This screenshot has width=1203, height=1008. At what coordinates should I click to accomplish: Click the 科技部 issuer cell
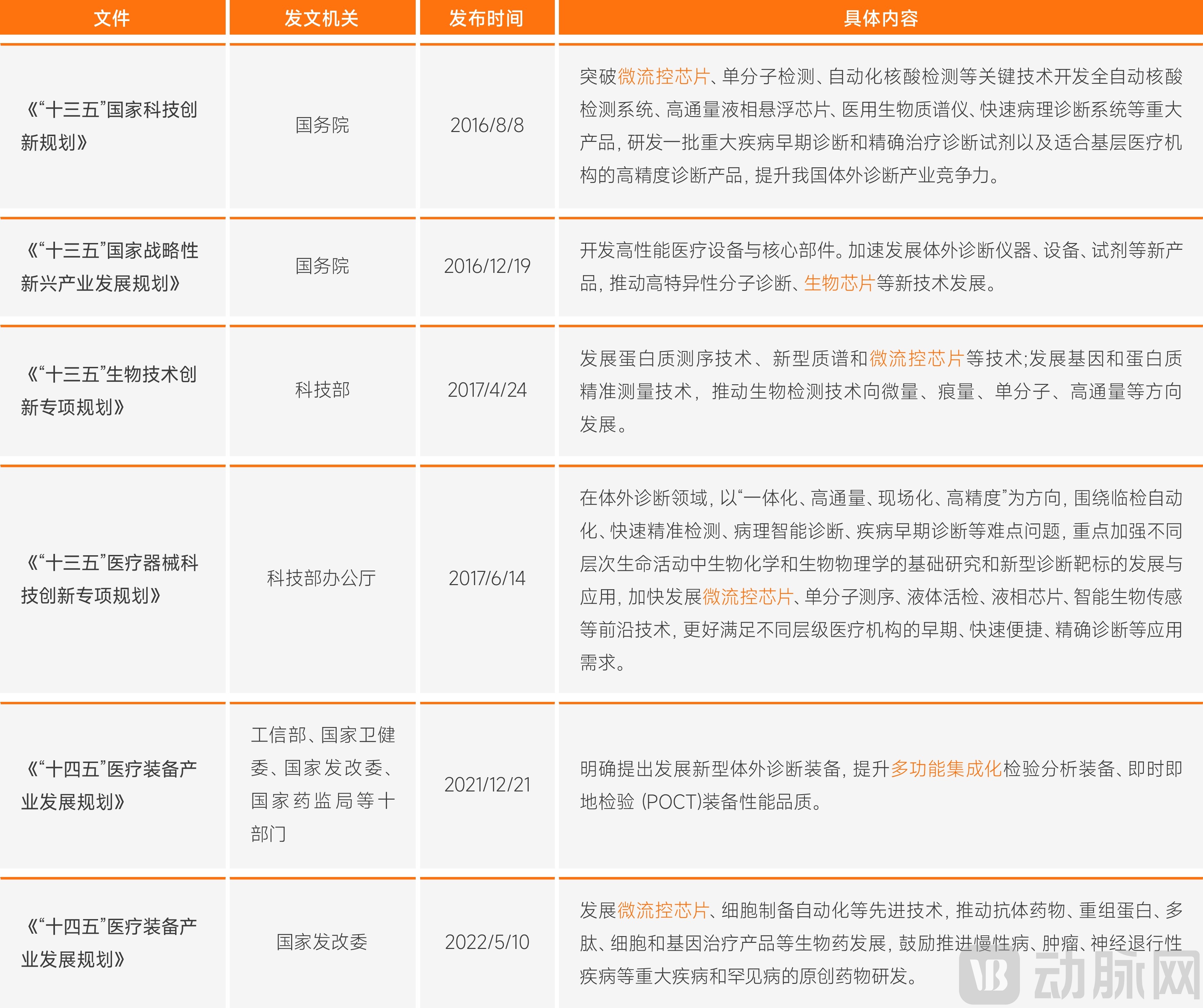click(x=322, y=390)
